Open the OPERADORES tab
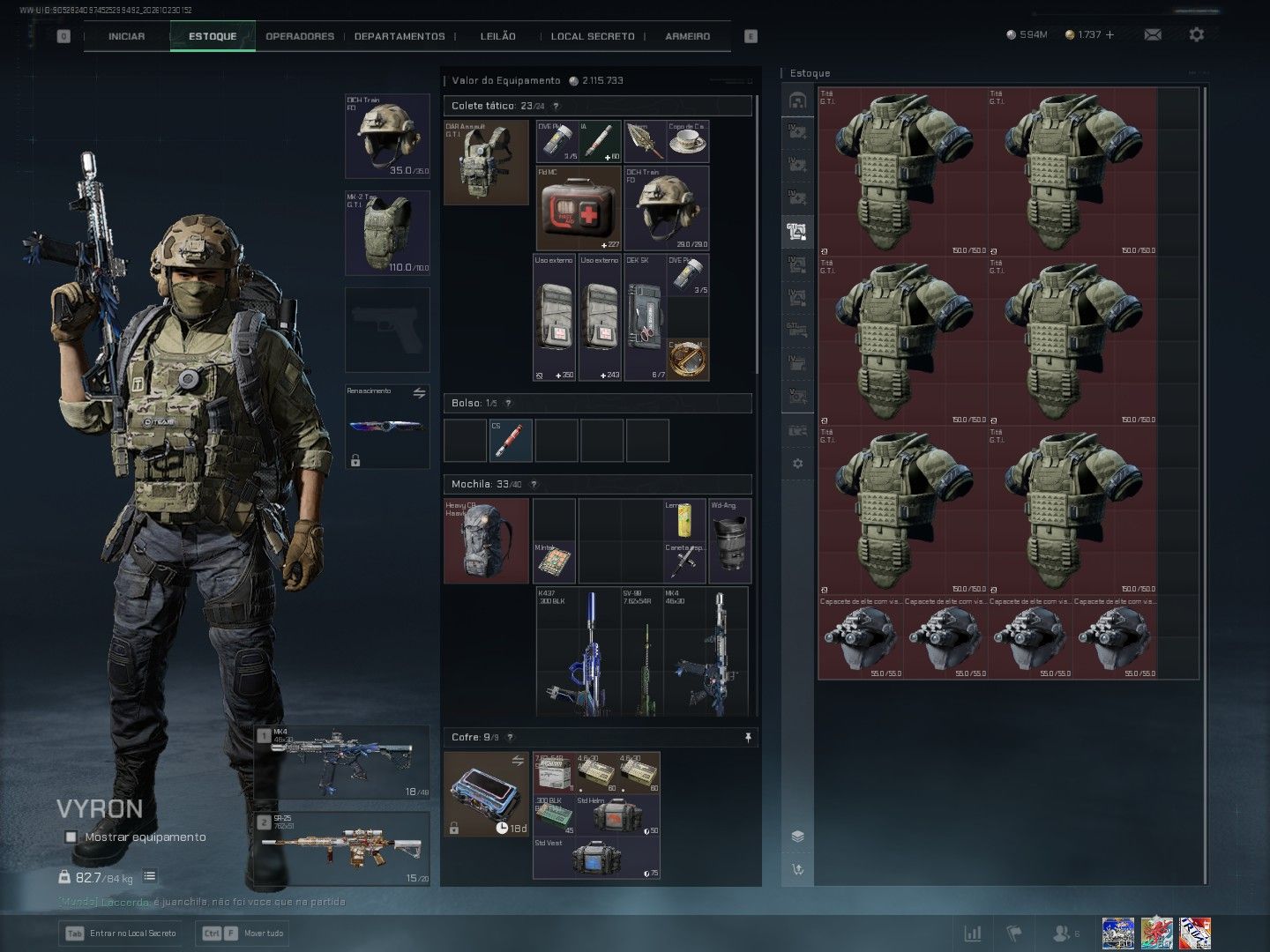Viewport: 1270px width, 952px height. 300,36
